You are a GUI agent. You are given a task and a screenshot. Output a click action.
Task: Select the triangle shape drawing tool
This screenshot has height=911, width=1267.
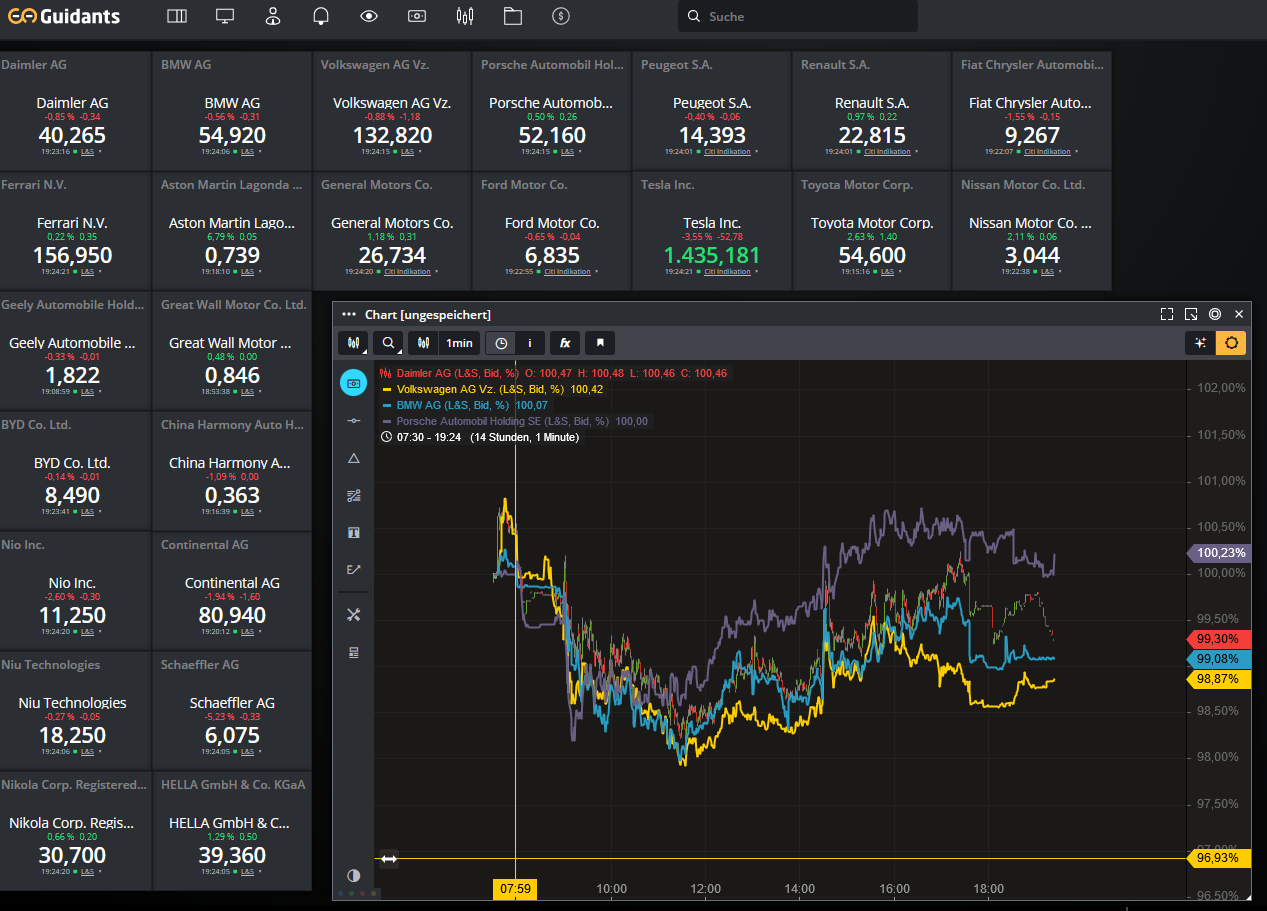[353, 458]
